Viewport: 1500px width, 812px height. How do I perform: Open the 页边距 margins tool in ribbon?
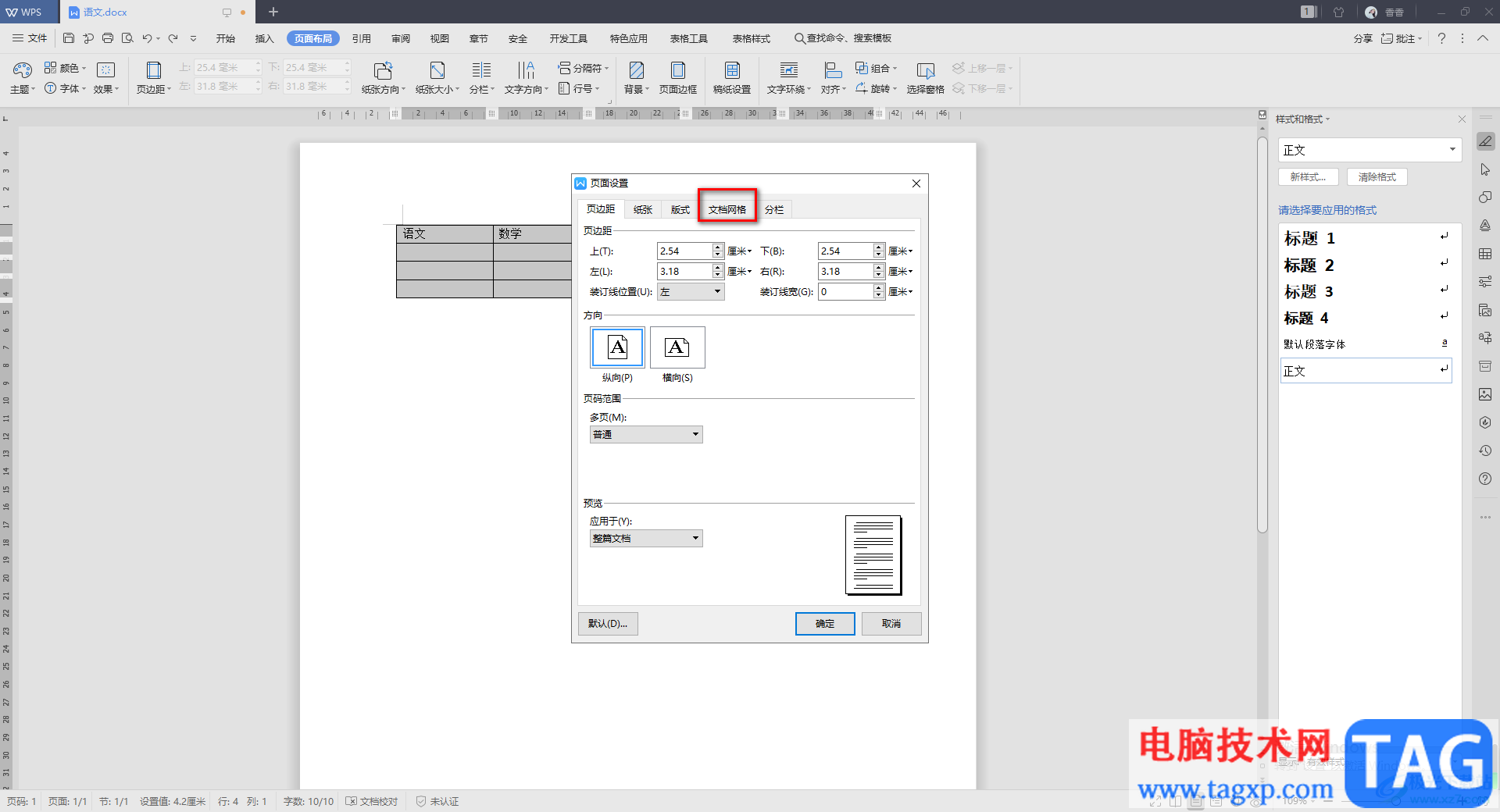(154, 78)
